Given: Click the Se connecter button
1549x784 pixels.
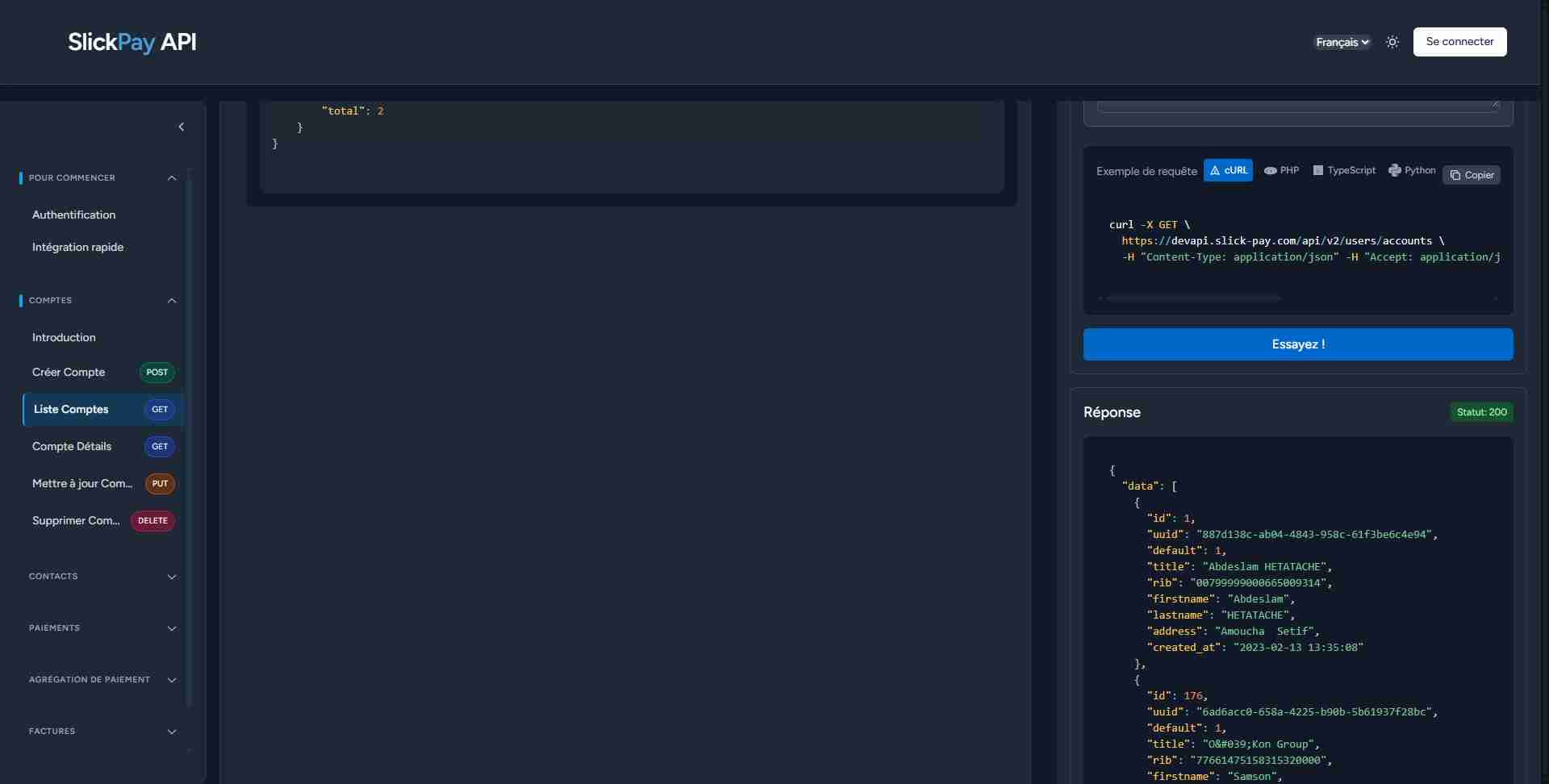Looking at the screenshot, I should point(1459,42).
